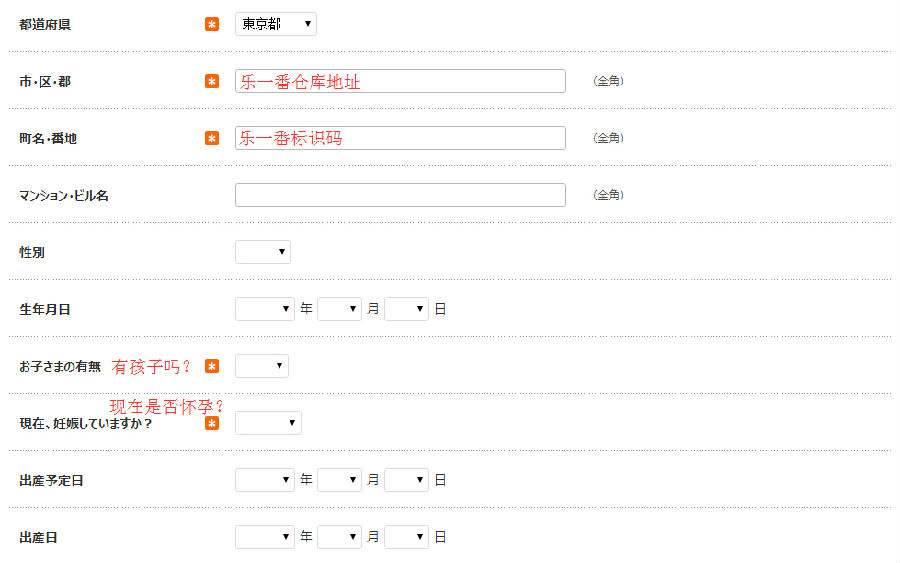900x563 pixels.
Task: Click the 市・区・郡 text field
Action: click(400, 81)
